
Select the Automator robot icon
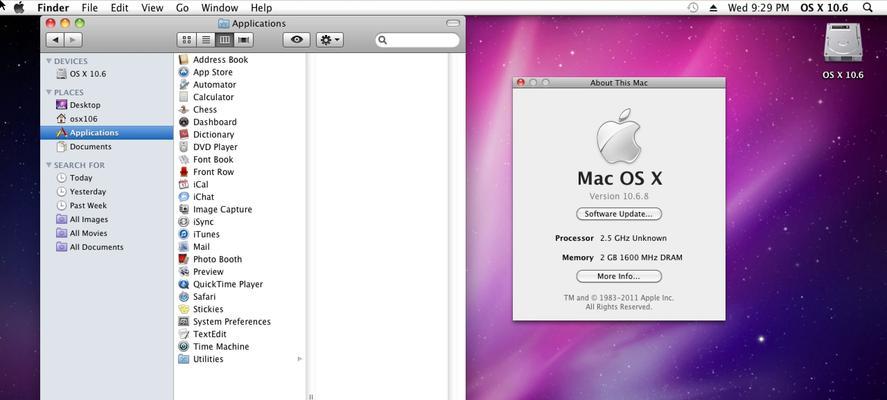(x=183, y=84)
